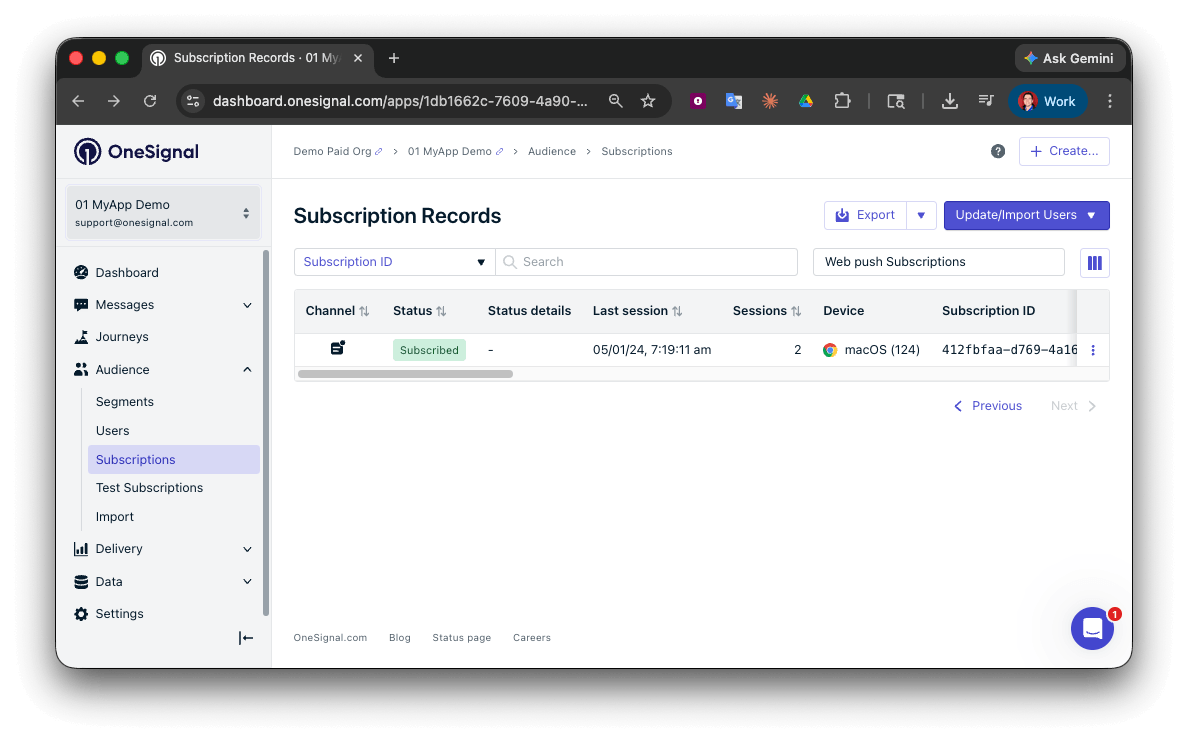The width and height of the screenshot is (1188, 742).
Task: Click the Chrome browser icon in Device cell
Action: [x=830, y=350]
